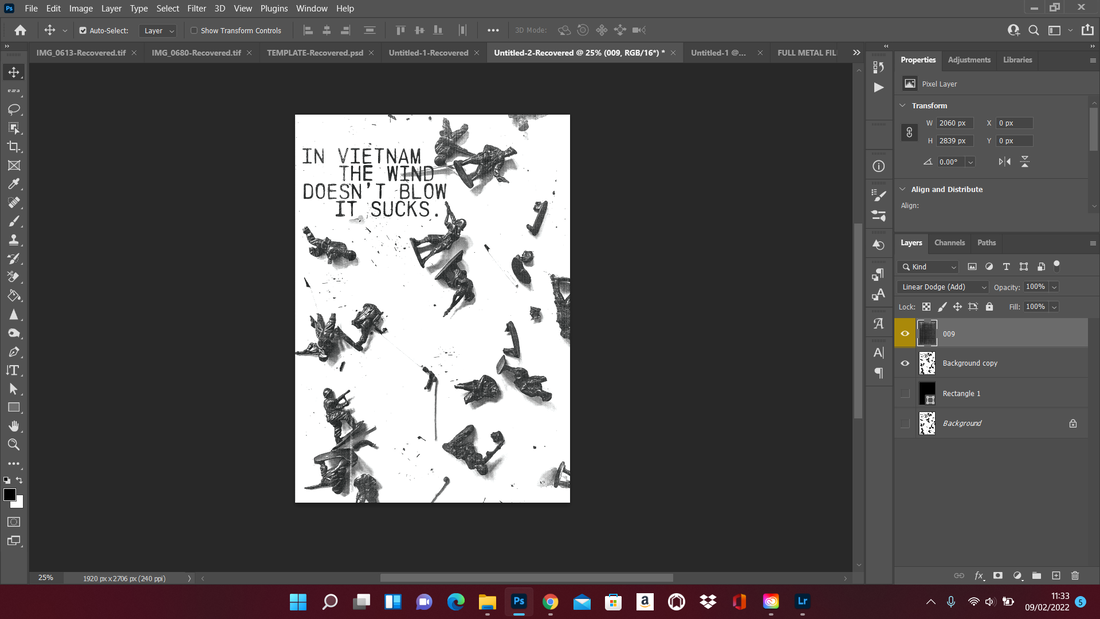Image resolution: width=1100 pixels, height=619 pixels.
Task: Click the Share icon at top right
Action: tap(1087, 30)
